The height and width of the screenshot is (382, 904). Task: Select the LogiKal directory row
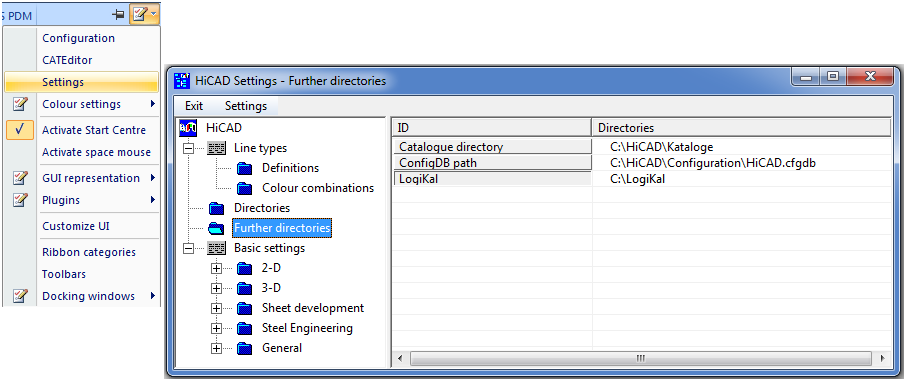642,179
